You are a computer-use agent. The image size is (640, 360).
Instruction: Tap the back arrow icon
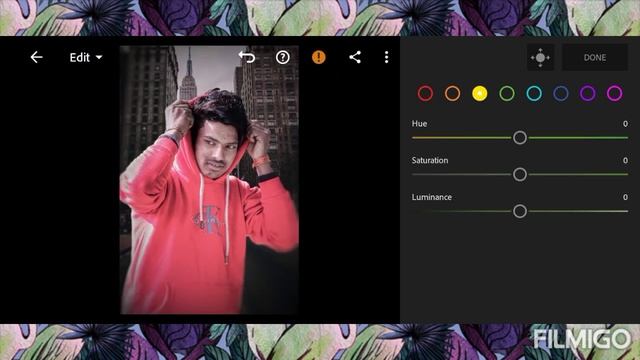[36, 57]
